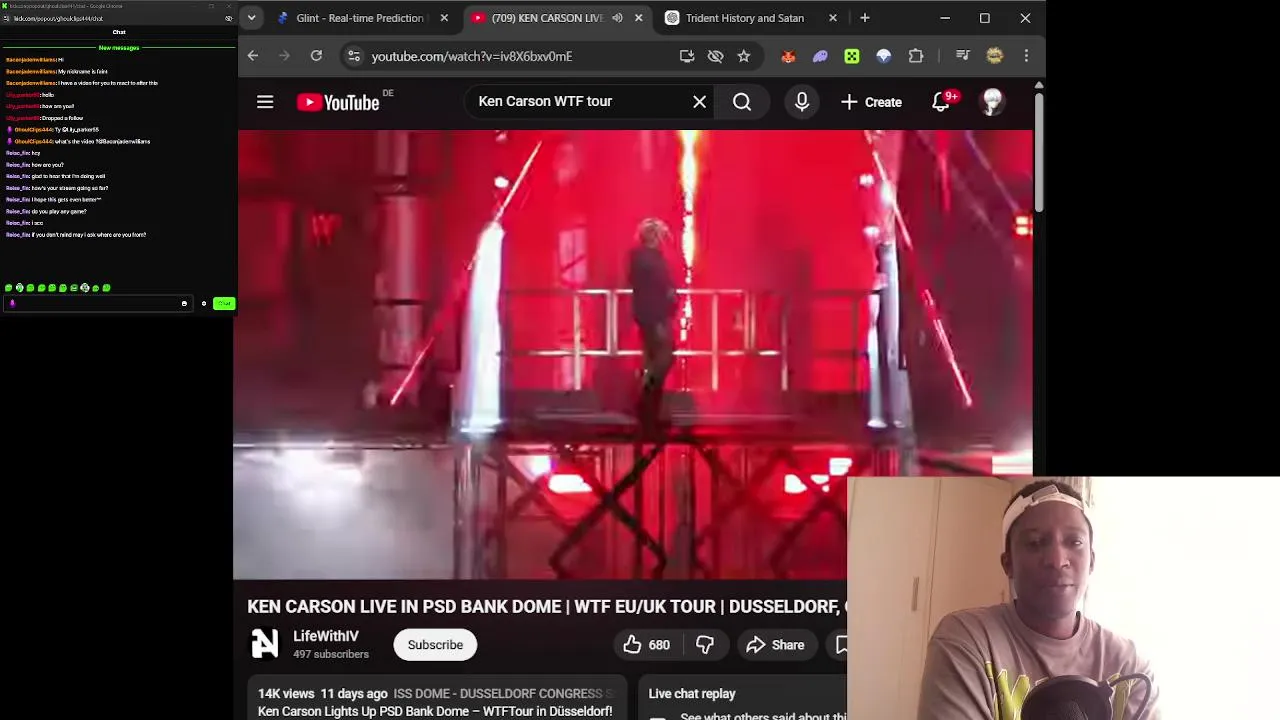The image size is (1280, 720).
Task: Open green dice extension icon
Action: (852, 56)
